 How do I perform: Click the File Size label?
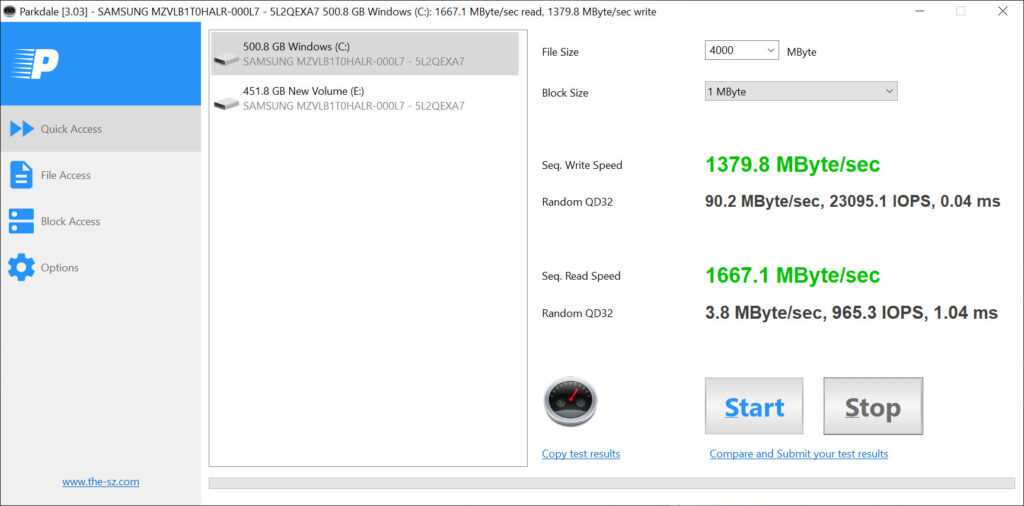[560, 52]
